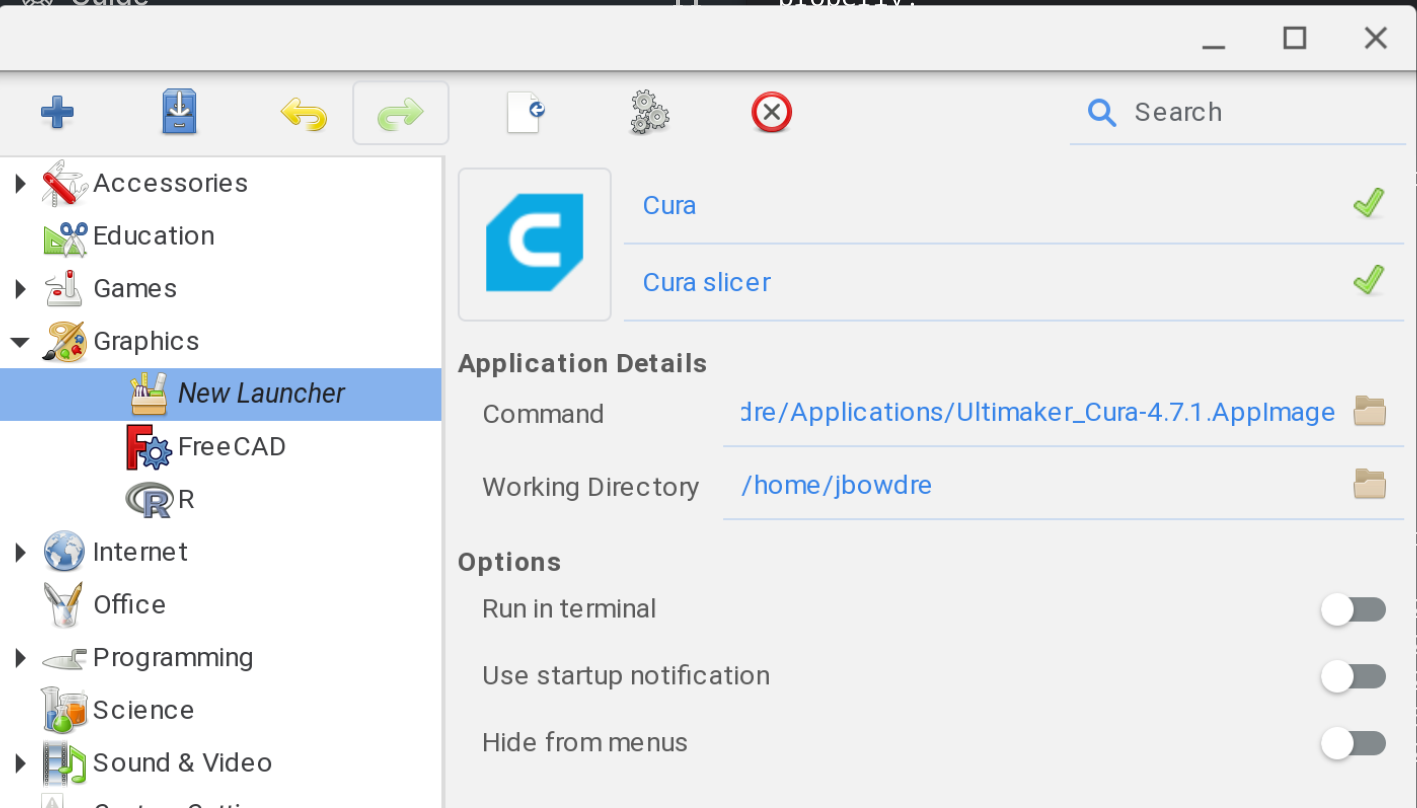Click the Education category icon
Viewport: 1417px width, 808px height.
(65, 237)
